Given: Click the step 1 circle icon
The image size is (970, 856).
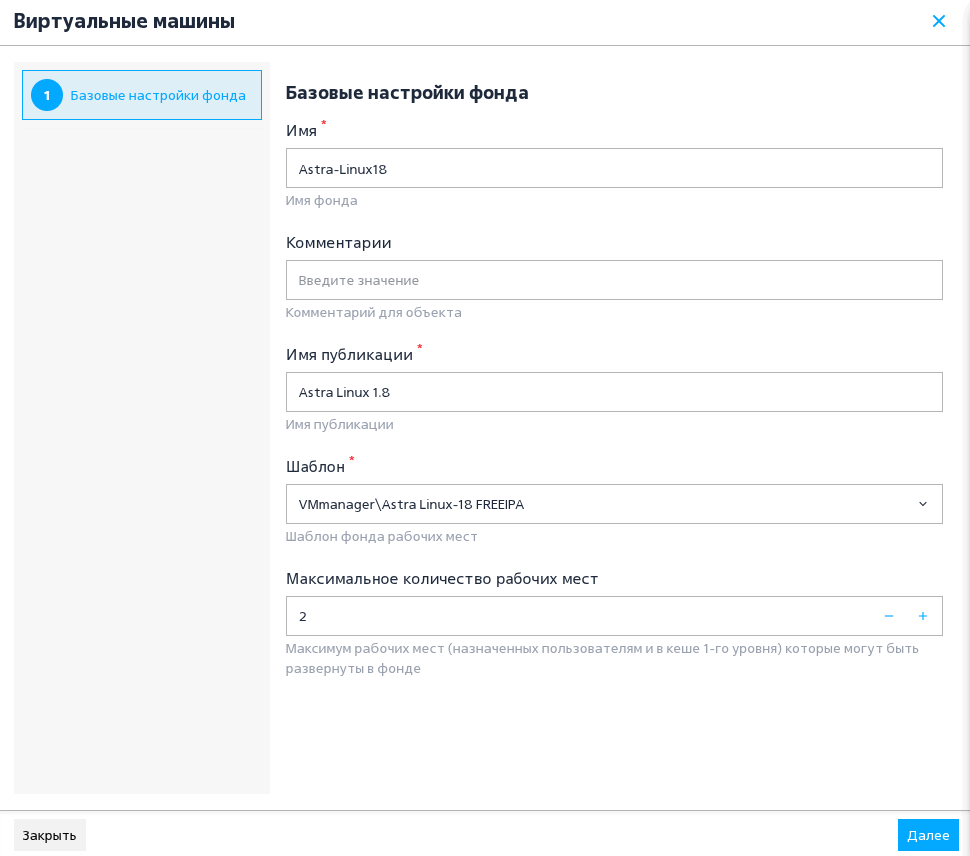Looking at the screenshot, I should tap(47, 95).
